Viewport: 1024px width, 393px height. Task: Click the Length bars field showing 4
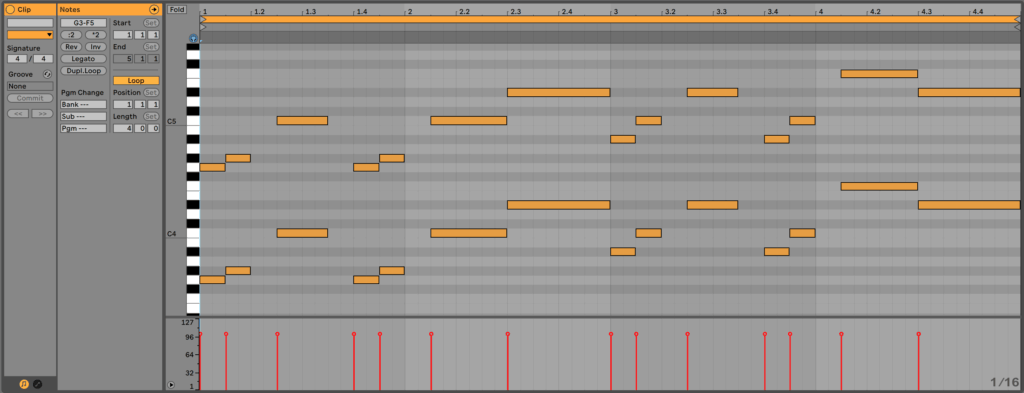[x=123, y=129]
